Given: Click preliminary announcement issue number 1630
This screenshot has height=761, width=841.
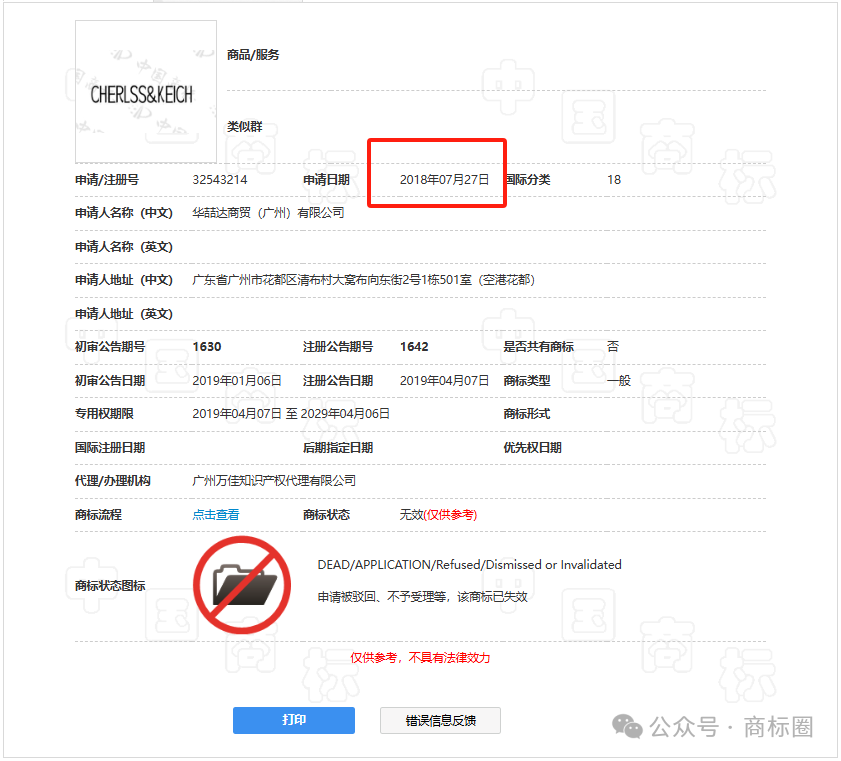Looking at the screenshot, I should (207, 346).
